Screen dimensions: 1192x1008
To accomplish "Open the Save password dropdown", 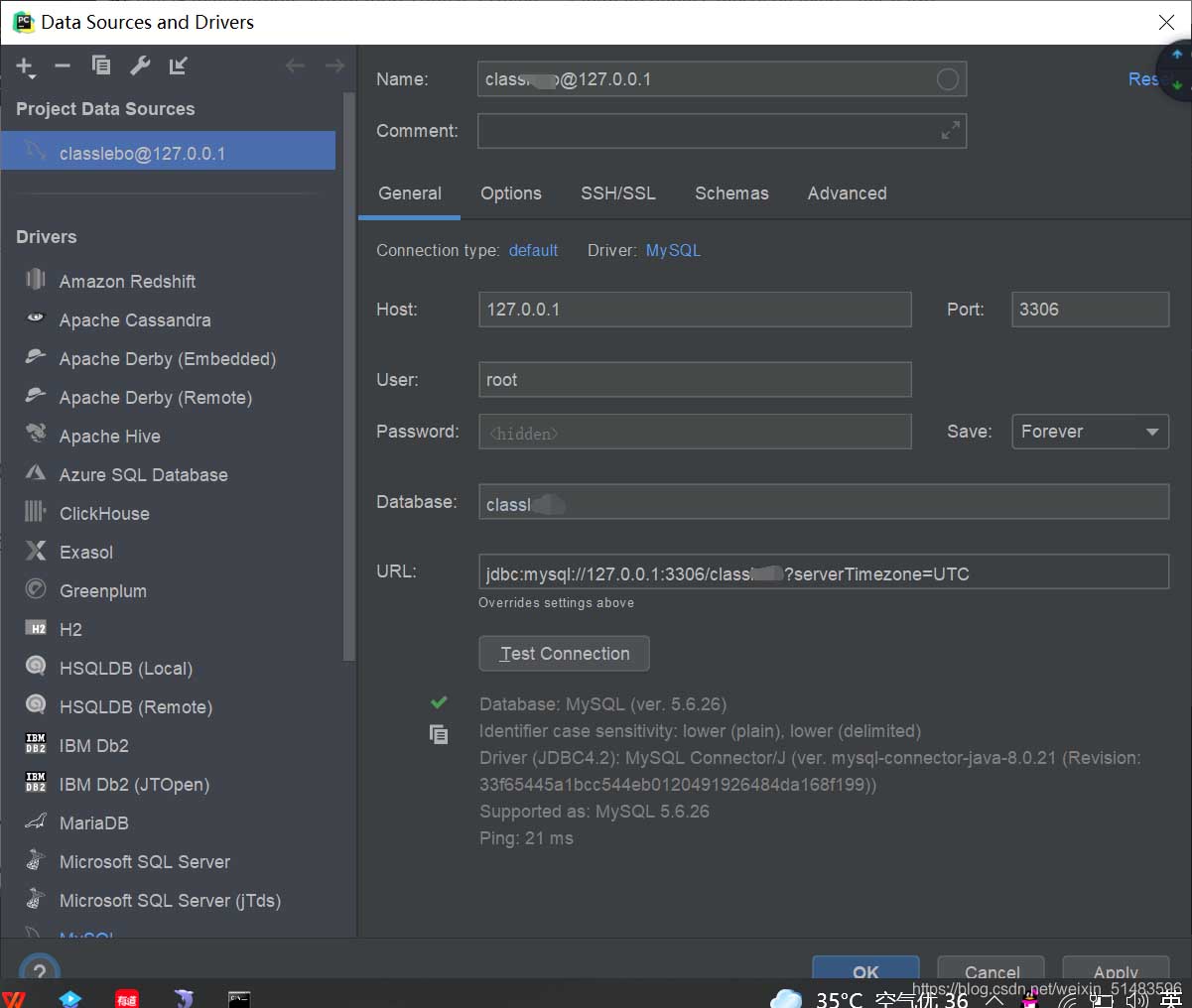I will [1090, 432].
